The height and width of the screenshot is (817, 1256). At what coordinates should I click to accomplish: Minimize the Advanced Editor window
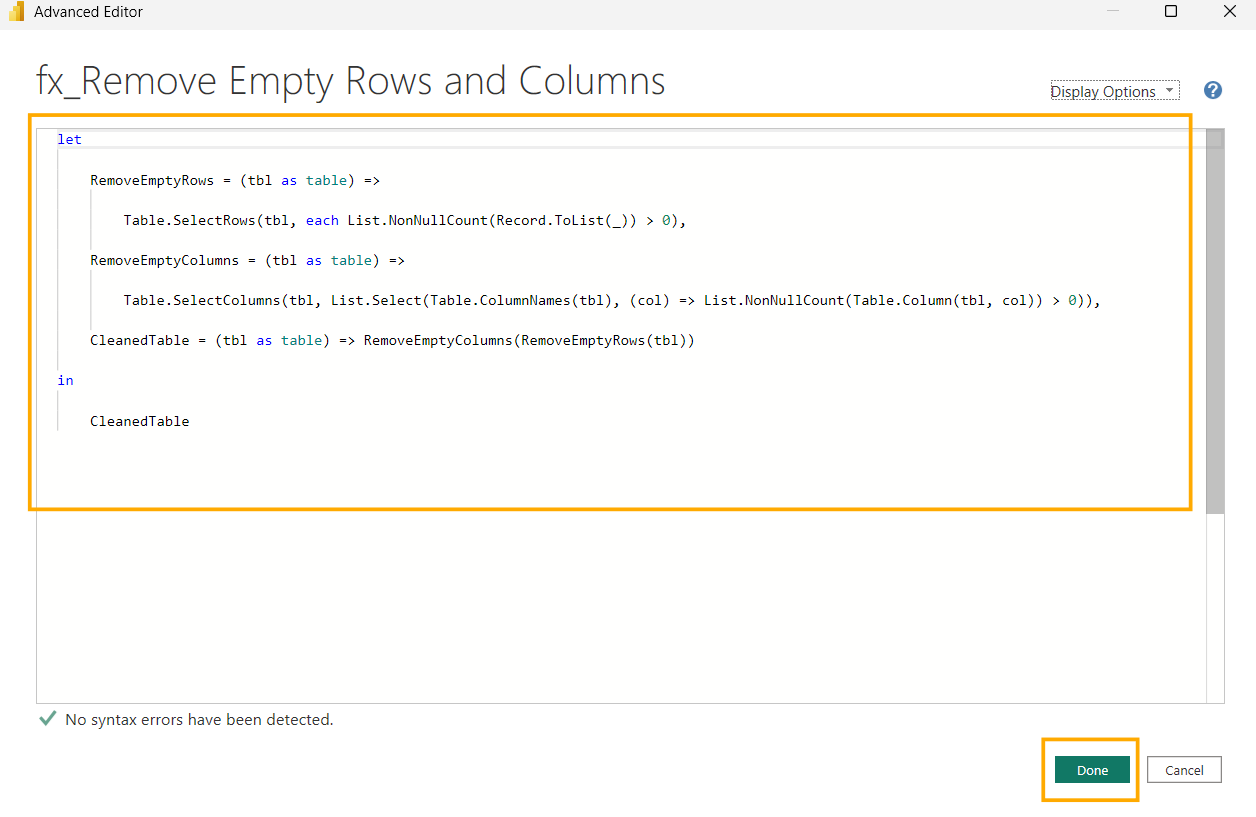coord(1112,12)
